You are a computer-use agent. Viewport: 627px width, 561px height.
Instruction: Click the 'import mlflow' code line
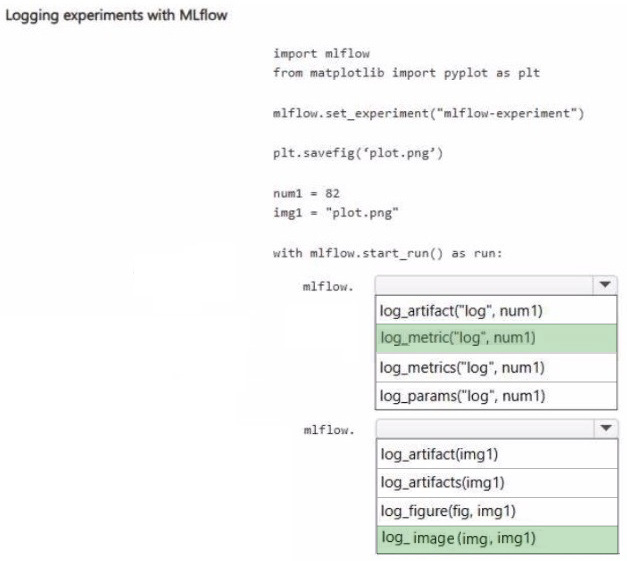point(321,53)
